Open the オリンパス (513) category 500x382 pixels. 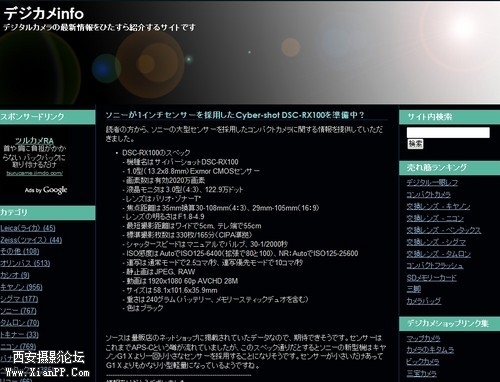pyautogui.click(x=25, y=263)
